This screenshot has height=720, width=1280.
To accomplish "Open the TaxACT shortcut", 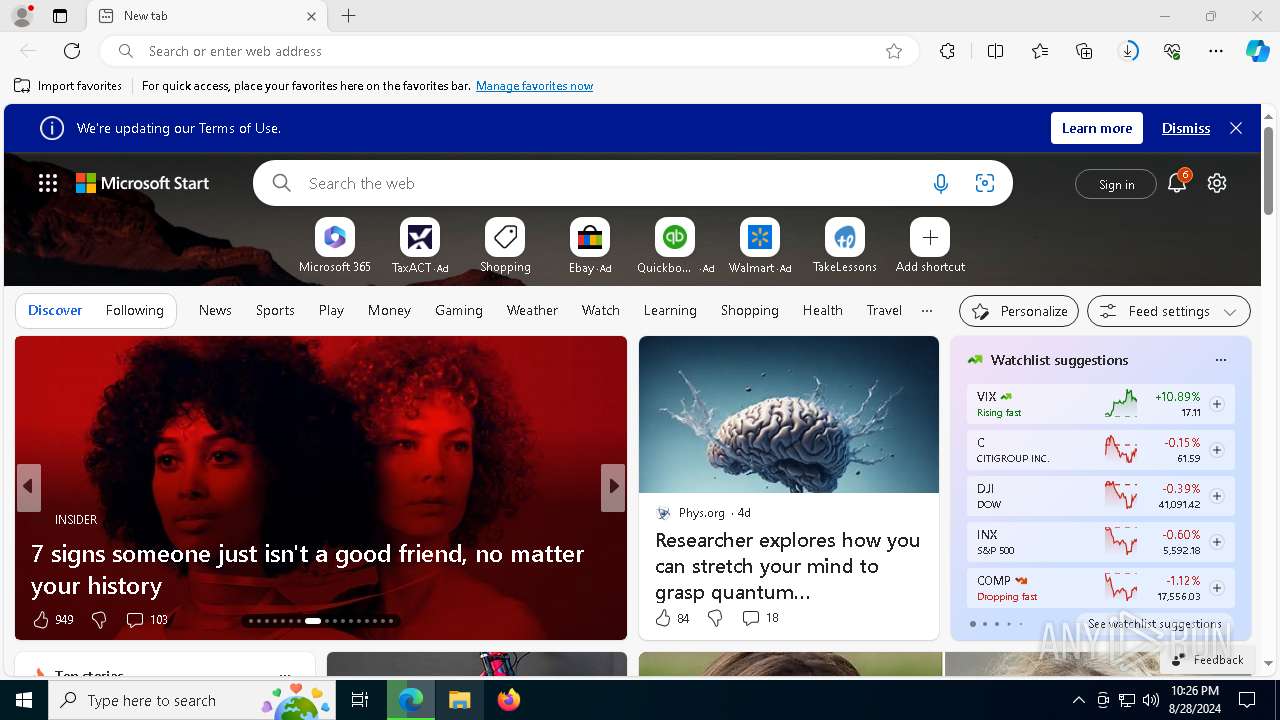I will tap(420, 246).
